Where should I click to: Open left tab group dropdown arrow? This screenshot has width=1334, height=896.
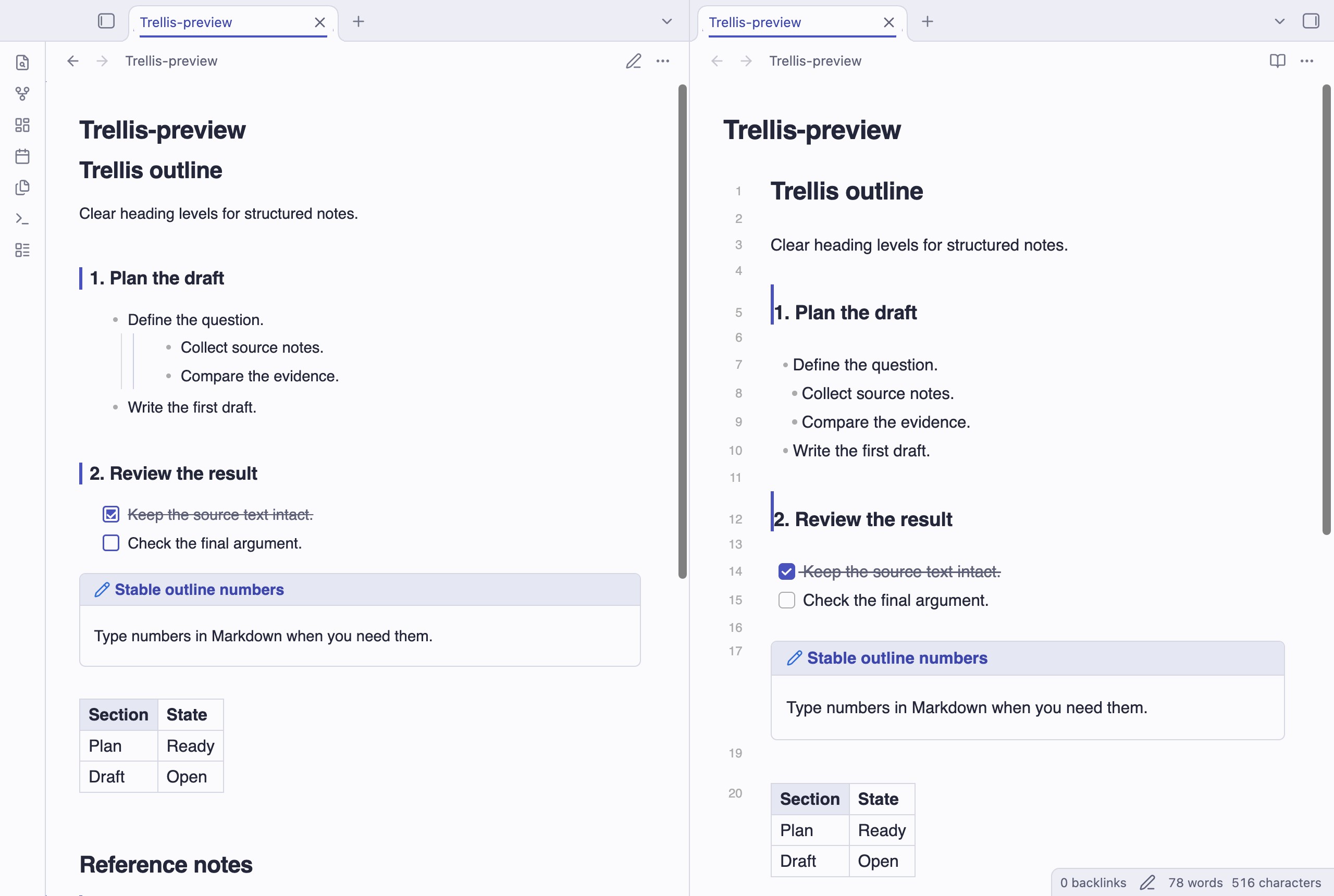pos(667,22)
